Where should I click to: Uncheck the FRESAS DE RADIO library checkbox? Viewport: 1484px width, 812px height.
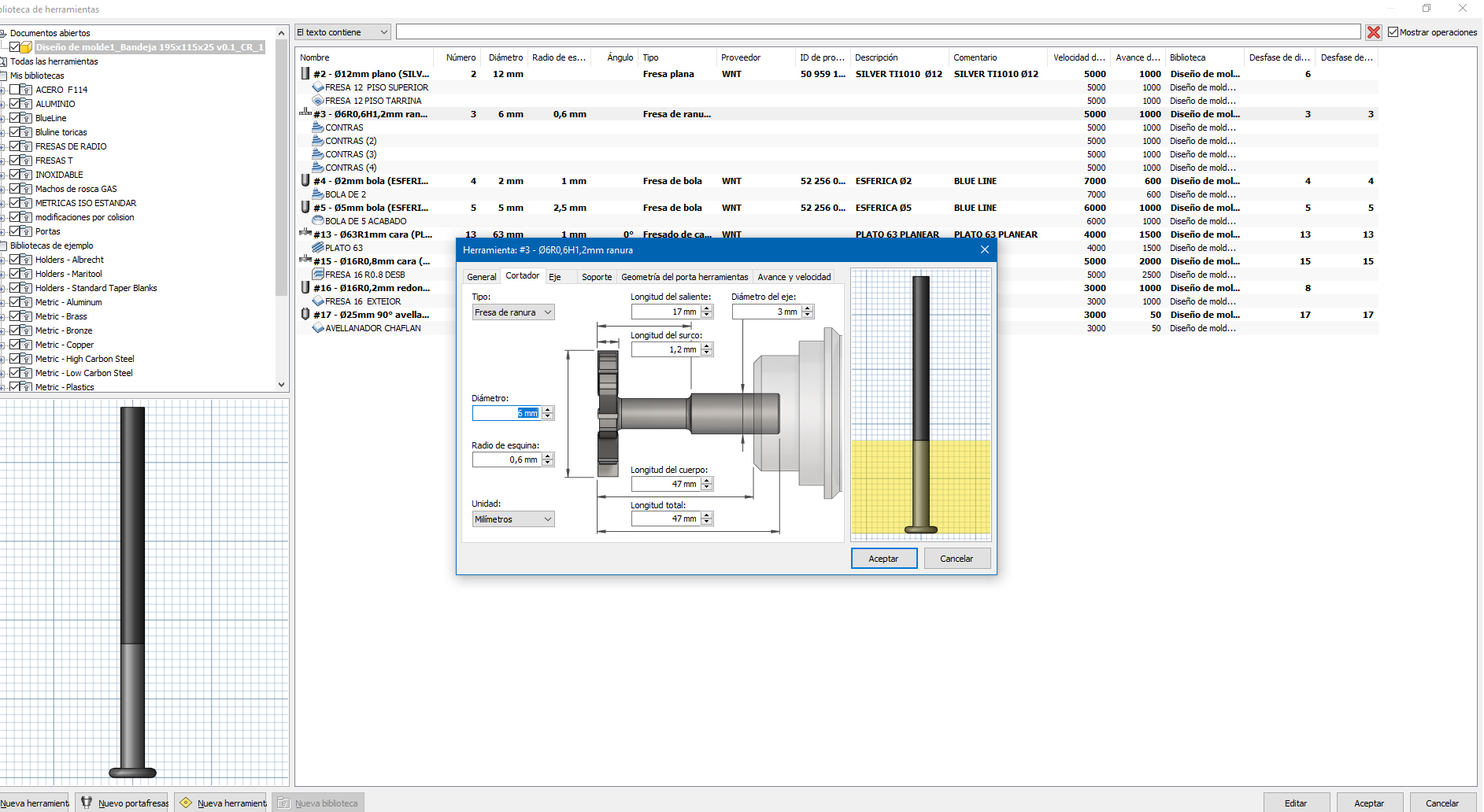(x=14, y=146)
